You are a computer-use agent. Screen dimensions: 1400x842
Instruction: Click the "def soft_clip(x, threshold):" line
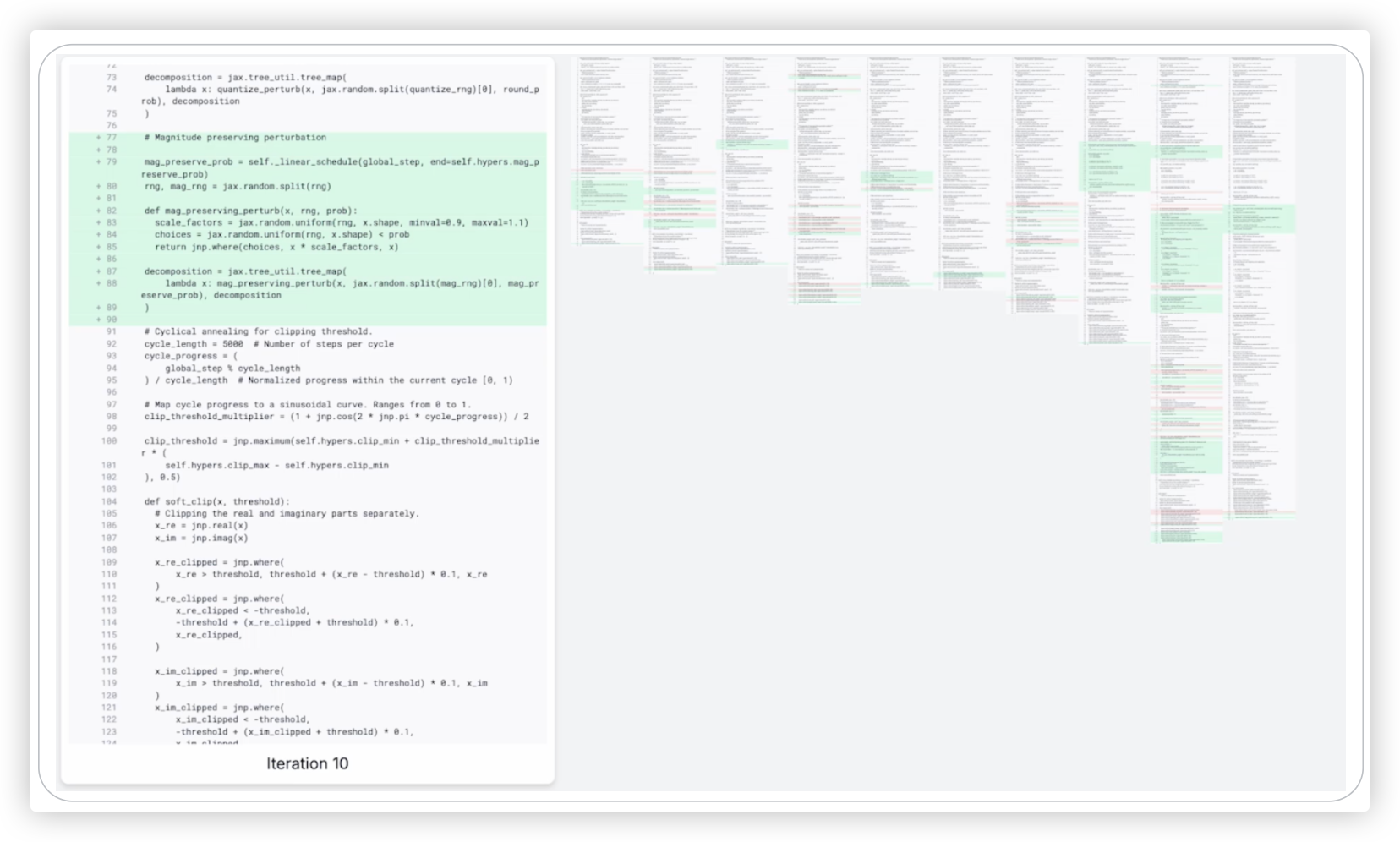(216, 502)
